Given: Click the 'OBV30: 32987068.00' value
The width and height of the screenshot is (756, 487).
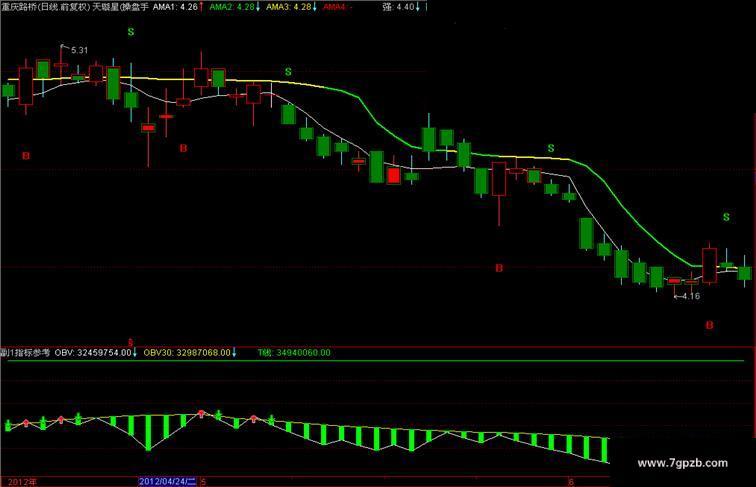Looking at the screenshot, I should (x=187, y=352).
